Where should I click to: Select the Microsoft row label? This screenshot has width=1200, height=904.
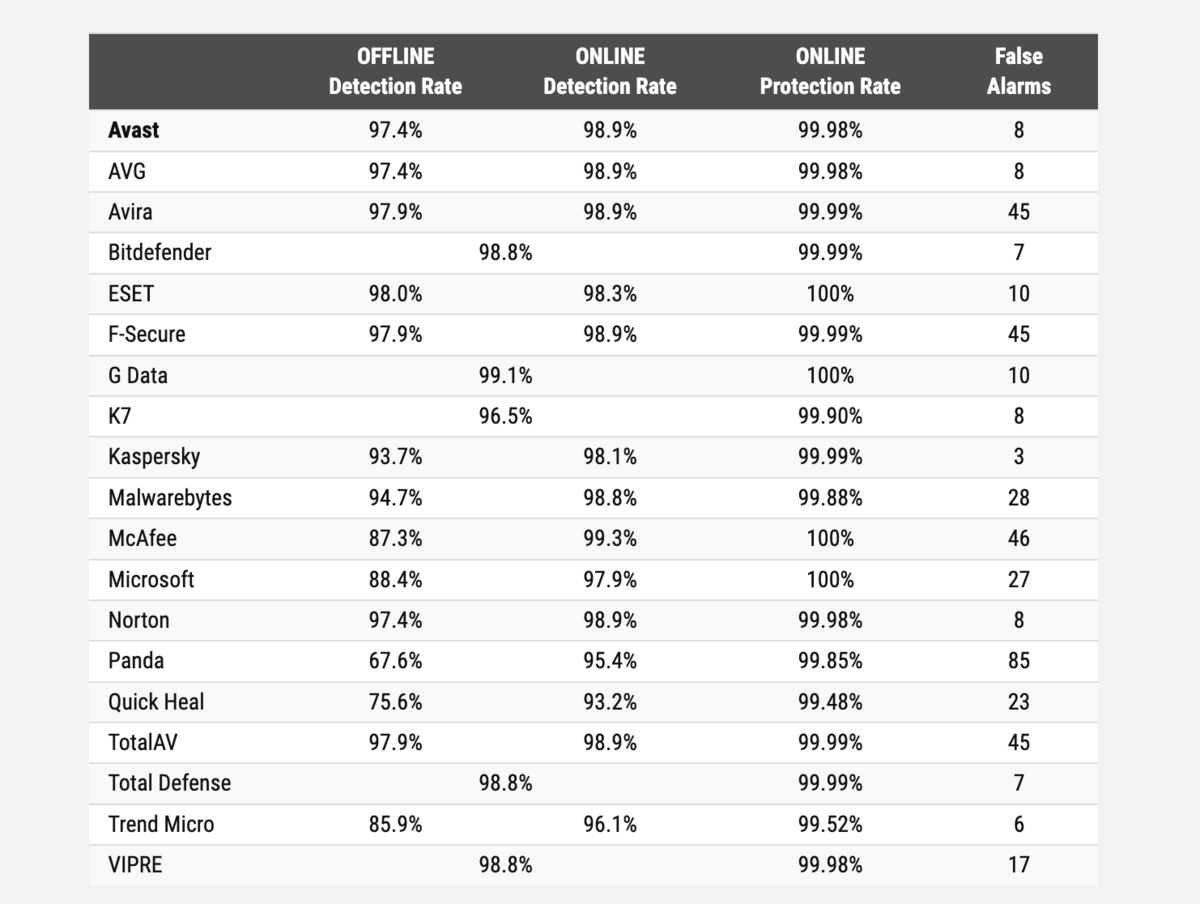point(151,579)
